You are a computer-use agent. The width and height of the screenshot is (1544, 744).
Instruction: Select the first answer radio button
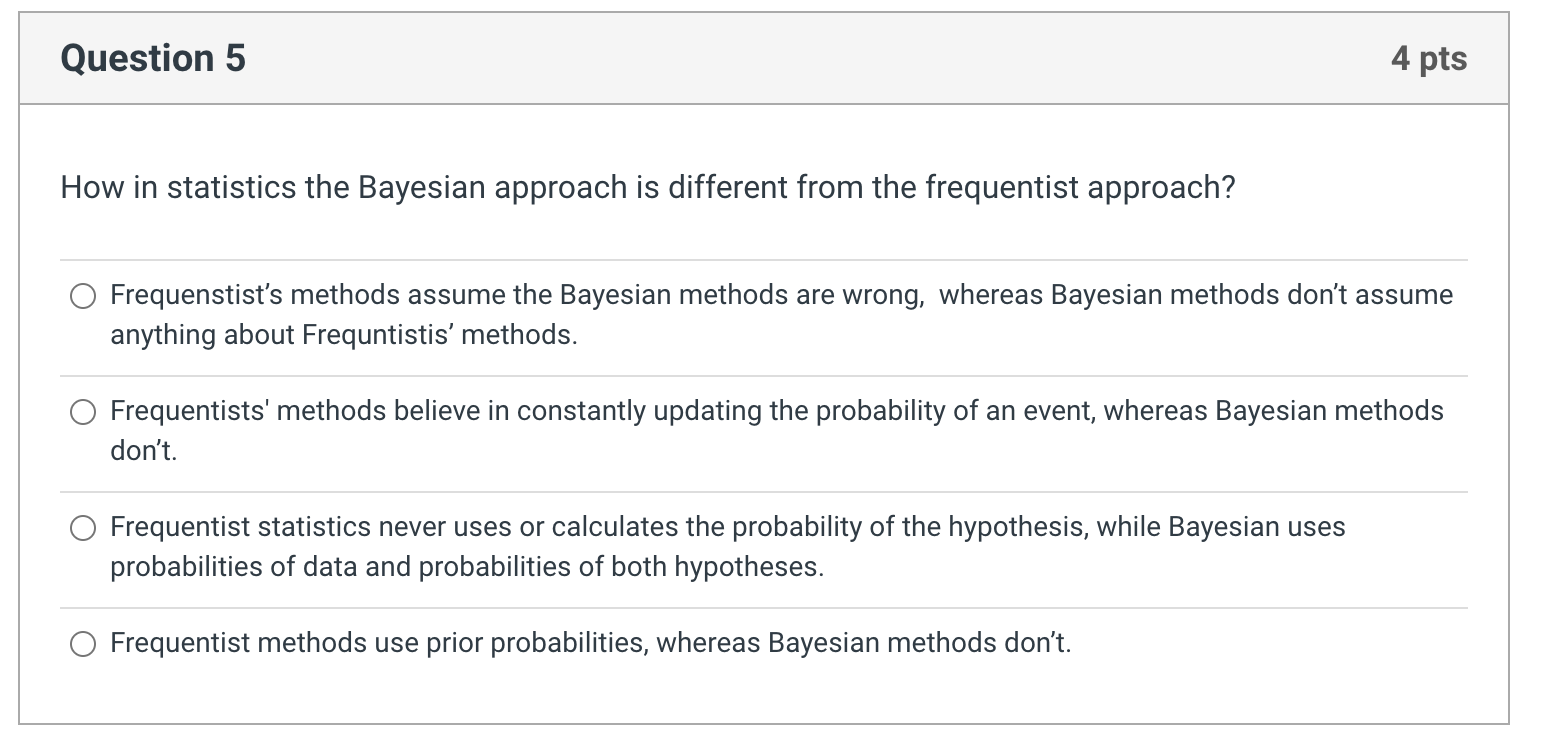(83, 296)
